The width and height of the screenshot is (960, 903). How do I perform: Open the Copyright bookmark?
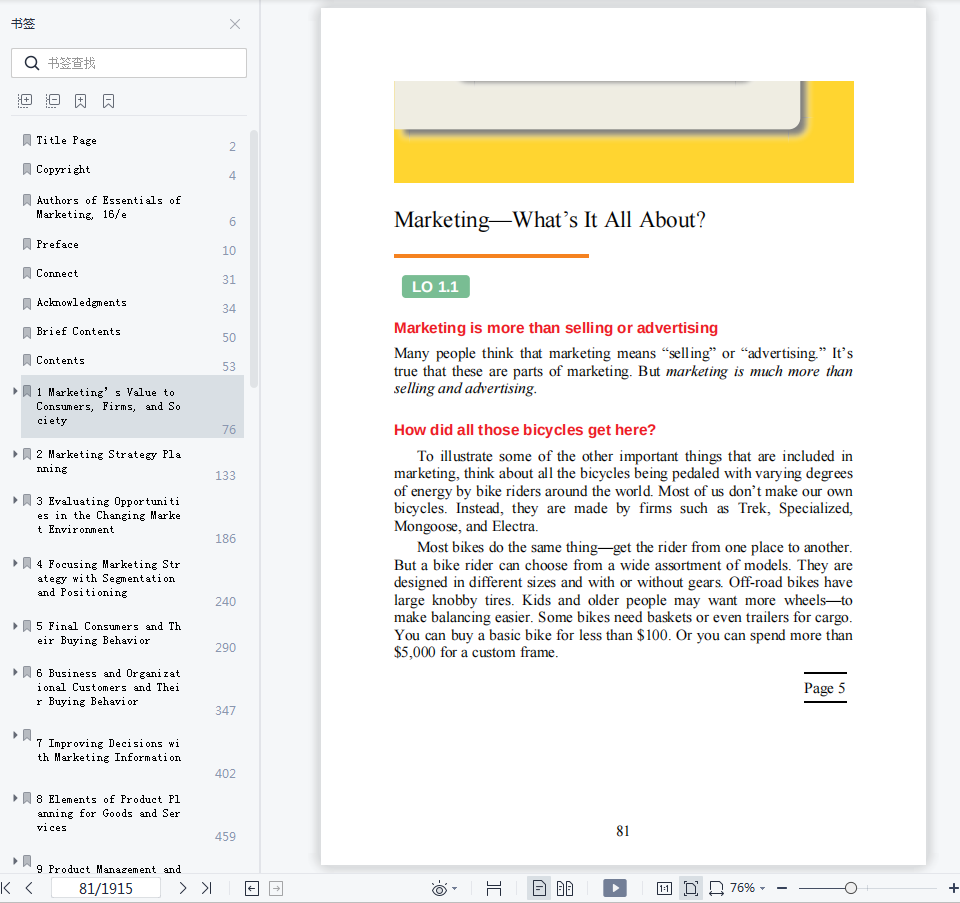tap(63, 169)
